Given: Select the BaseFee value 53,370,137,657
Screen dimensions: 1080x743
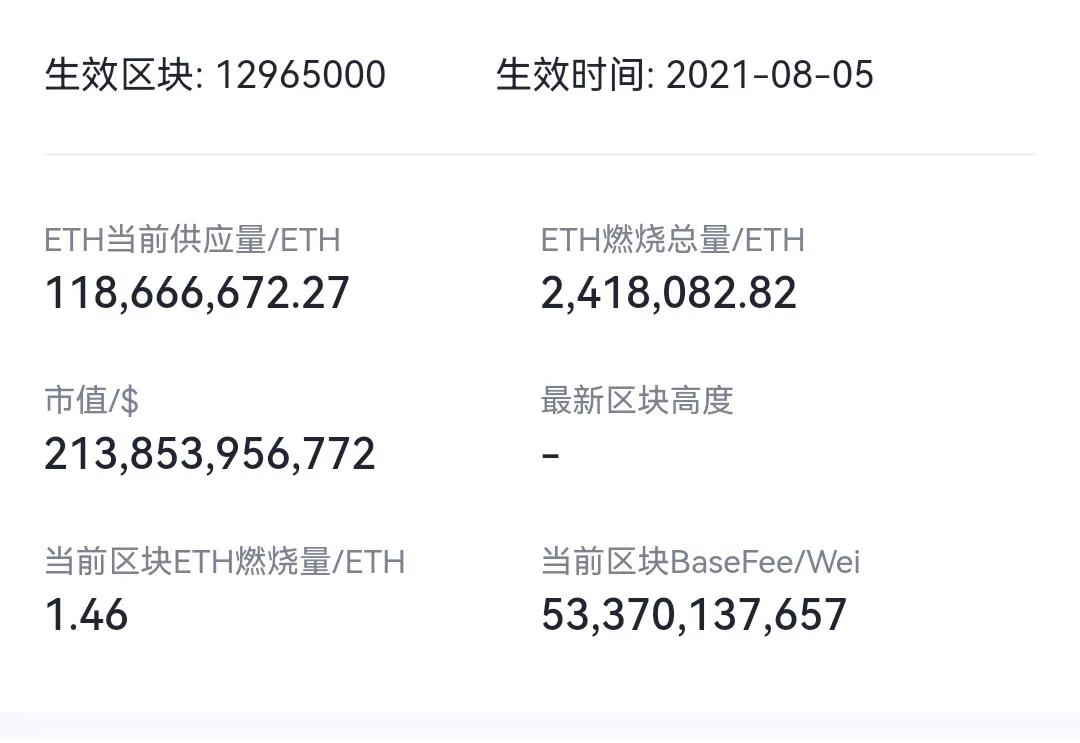Looking at the screenshot, I should click(x=694, y=614).
